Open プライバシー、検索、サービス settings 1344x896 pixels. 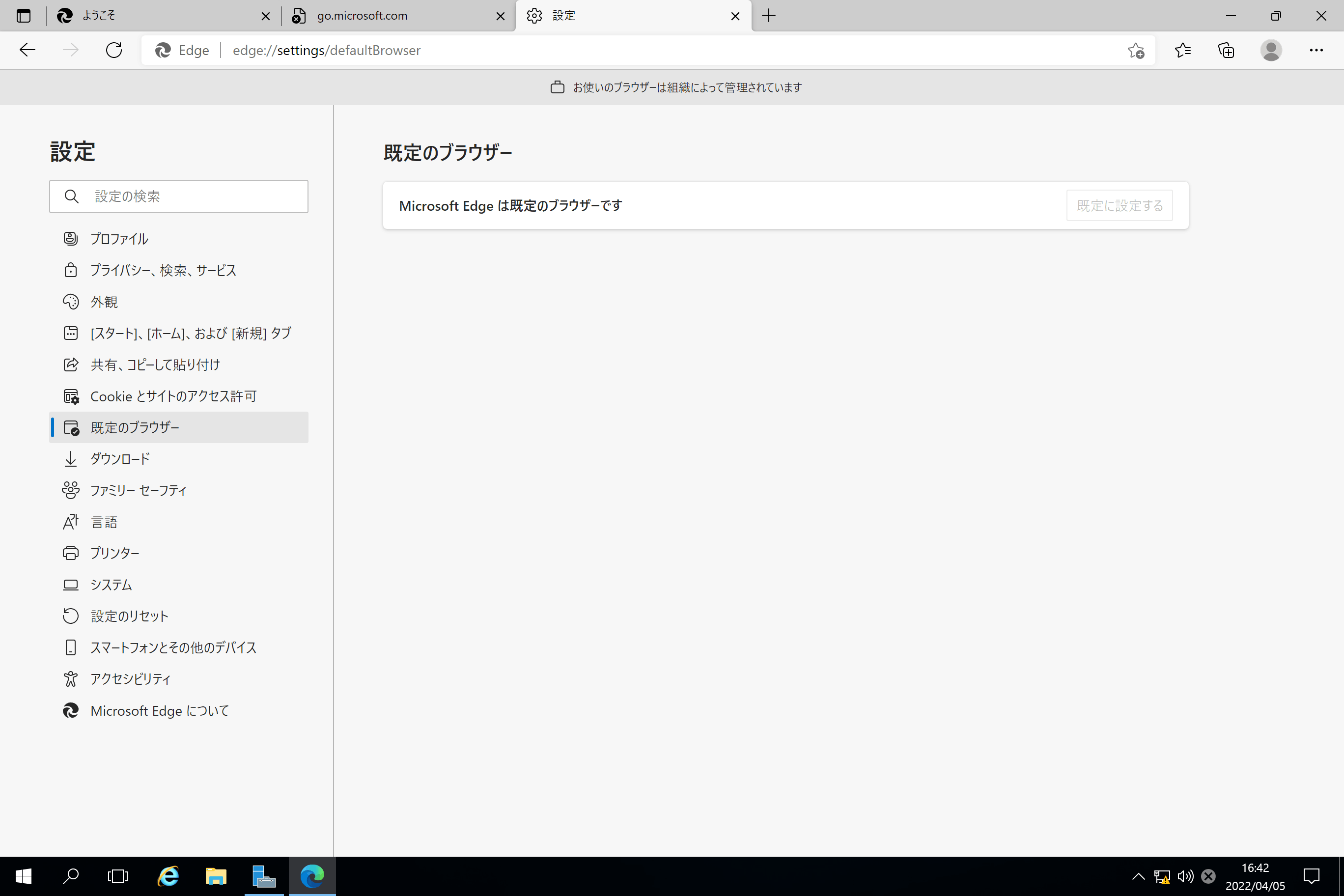163,270
